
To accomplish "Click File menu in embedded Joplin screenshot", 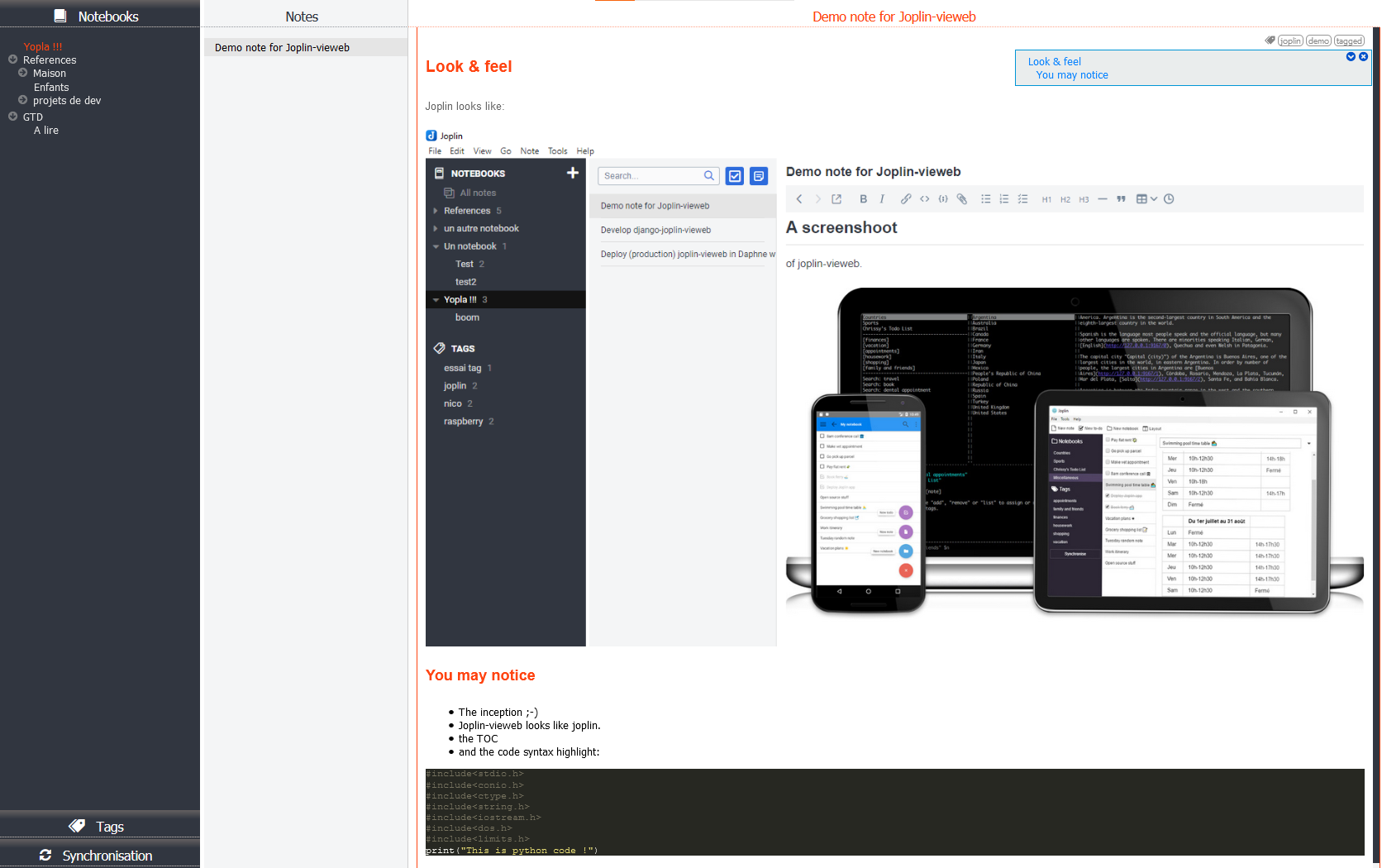I will [x=435, y=150].
